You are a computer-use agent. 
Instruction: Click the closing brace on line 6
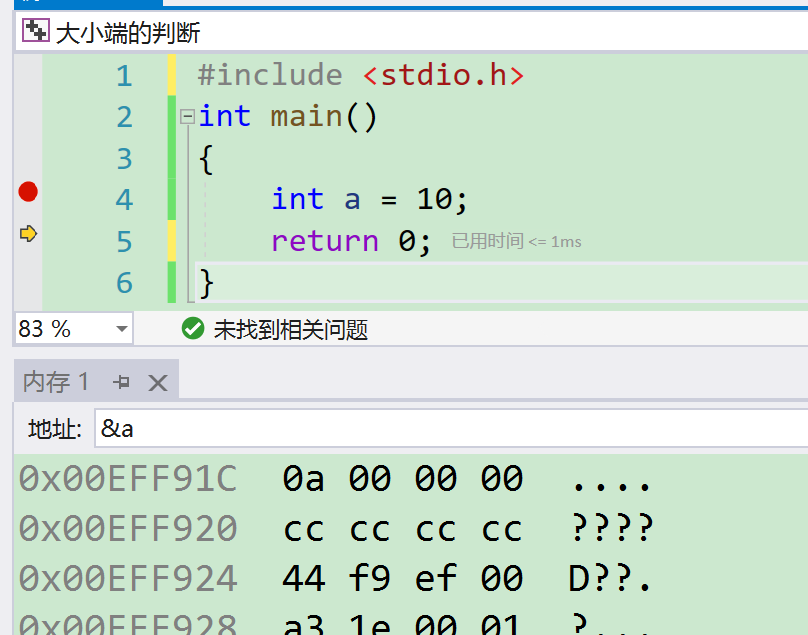206,283
